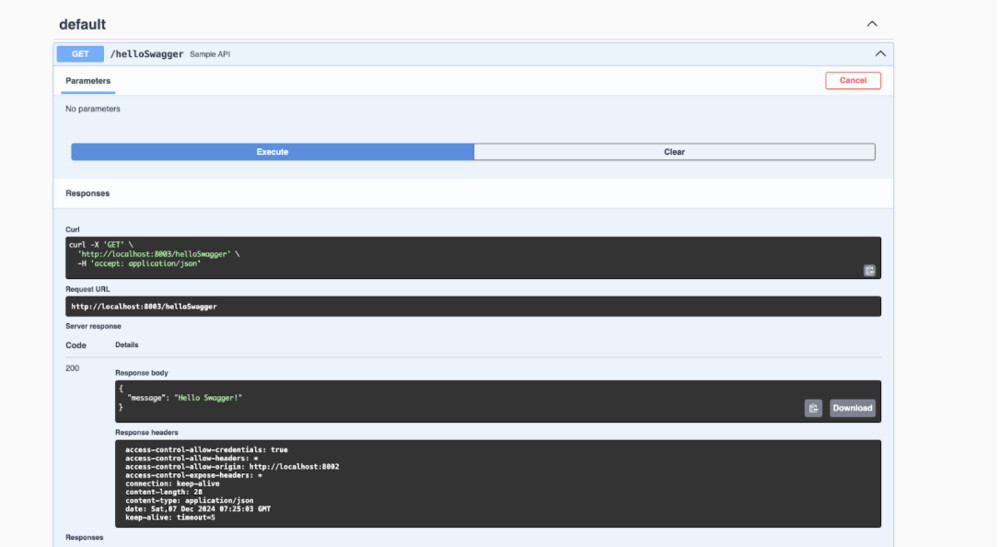
Task: Click the Sample API description text
Action: pyautogui.click(x=211, y=54)
